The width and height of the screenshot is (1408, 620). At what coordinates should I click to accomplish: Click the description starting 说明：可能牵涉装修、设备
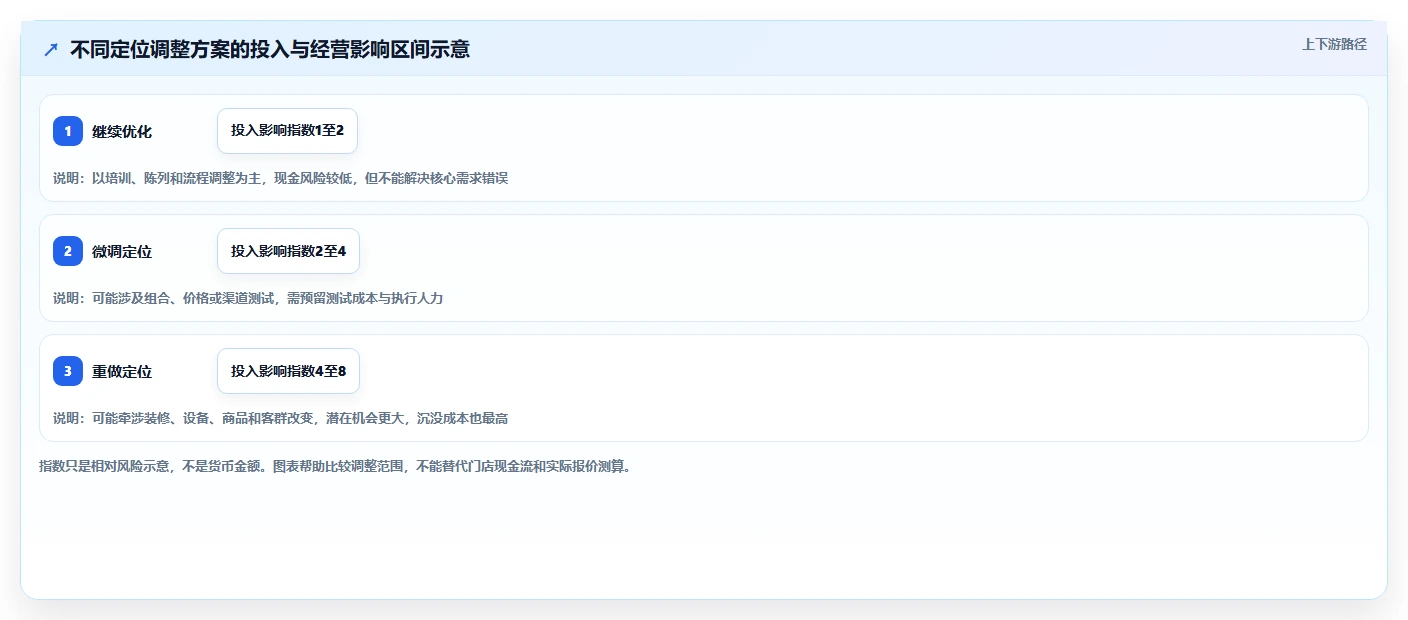tap(281, 418)
